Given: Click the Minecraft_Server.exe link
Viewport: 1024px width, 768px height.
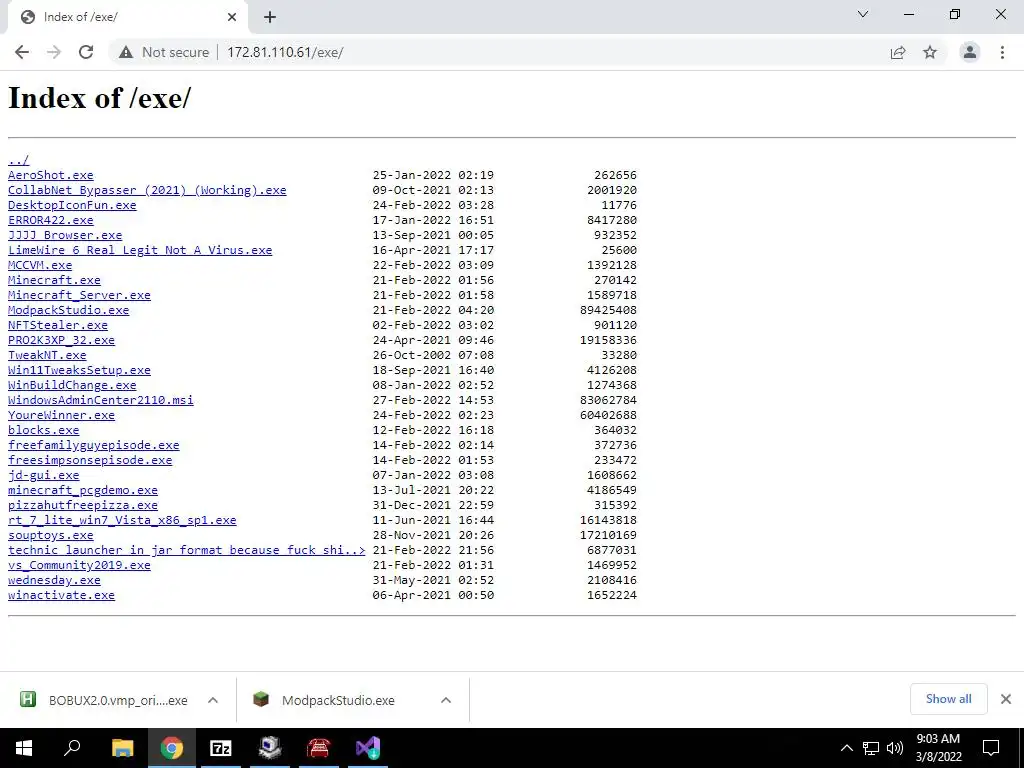Looking at the screenshot, I should (79, 295).
